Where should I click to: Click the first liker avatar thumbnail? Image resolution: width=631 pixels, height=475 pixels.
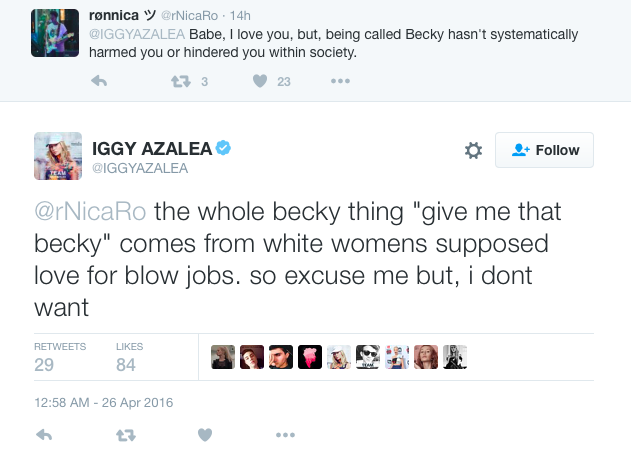coord(223,357)
